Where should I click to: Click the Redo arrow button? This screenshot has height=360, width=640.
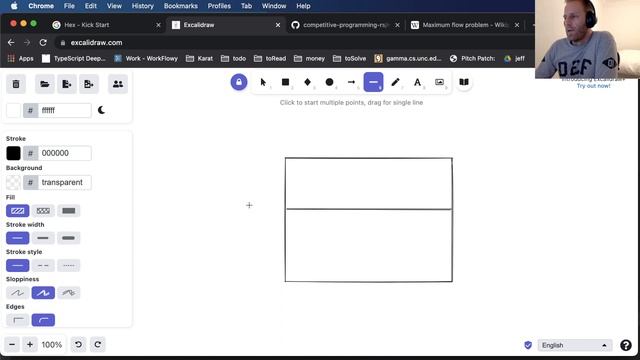[x=98, y=345]
